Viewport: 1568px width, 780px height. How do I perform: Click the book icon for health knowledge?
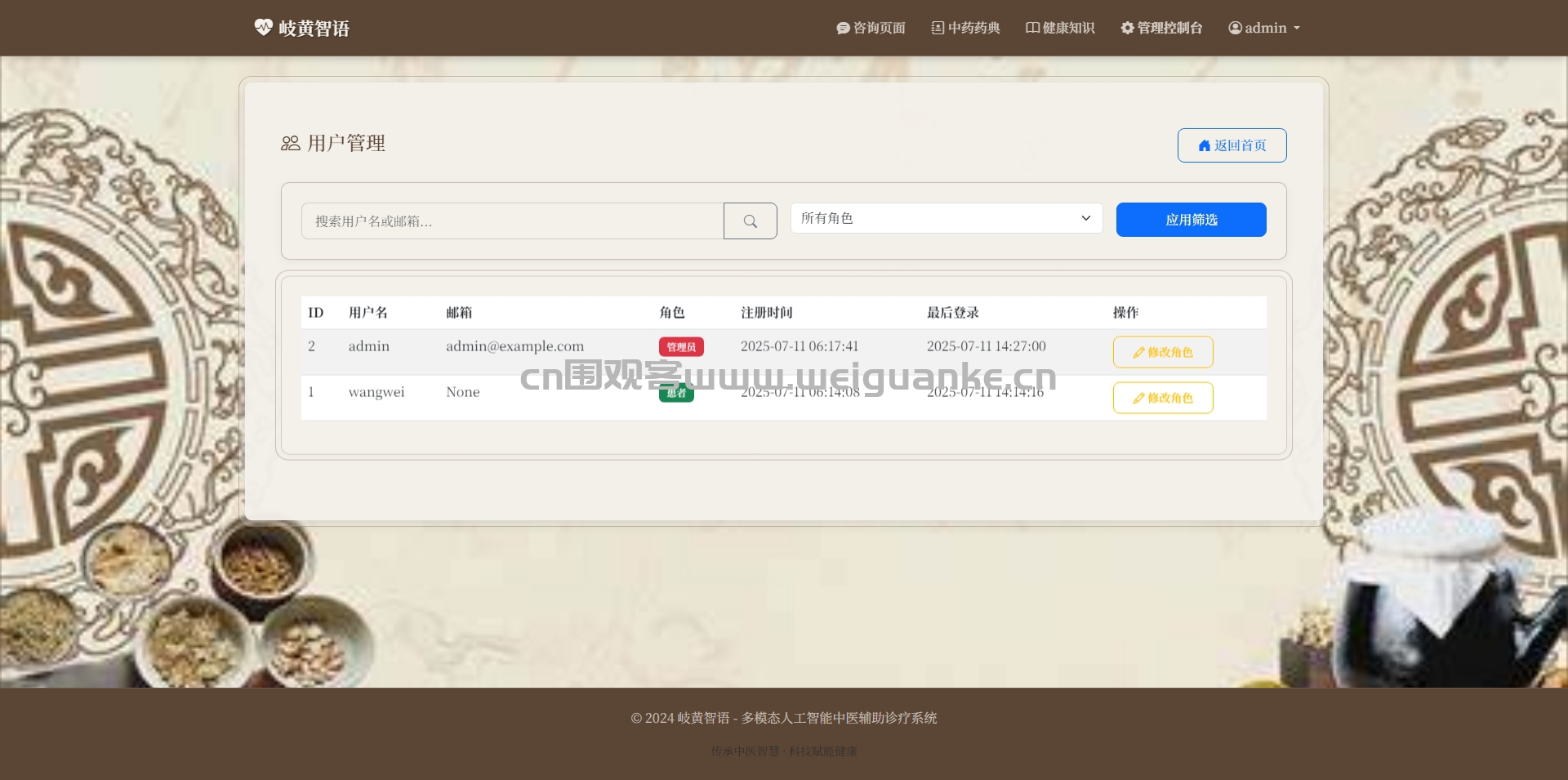click(1032, 28)
